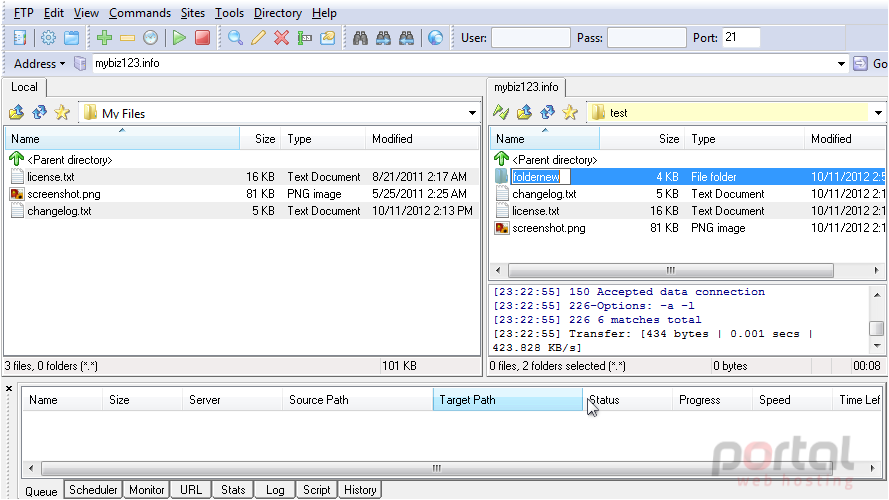Click the pencil edit icon
The width and height of the screenshot is (889, 500).
[x=259, y=38]
